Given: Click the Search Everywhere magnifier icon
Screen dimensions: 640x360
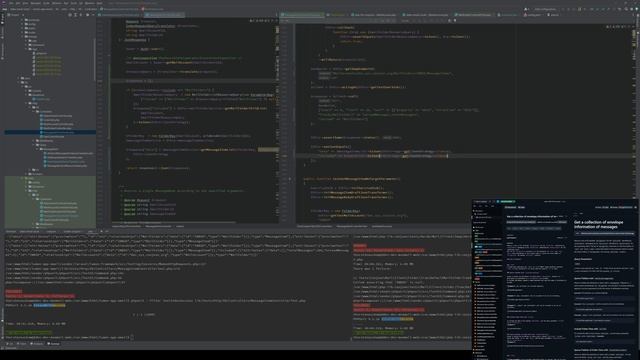Looking at the screenshot, I should point(626,9).
